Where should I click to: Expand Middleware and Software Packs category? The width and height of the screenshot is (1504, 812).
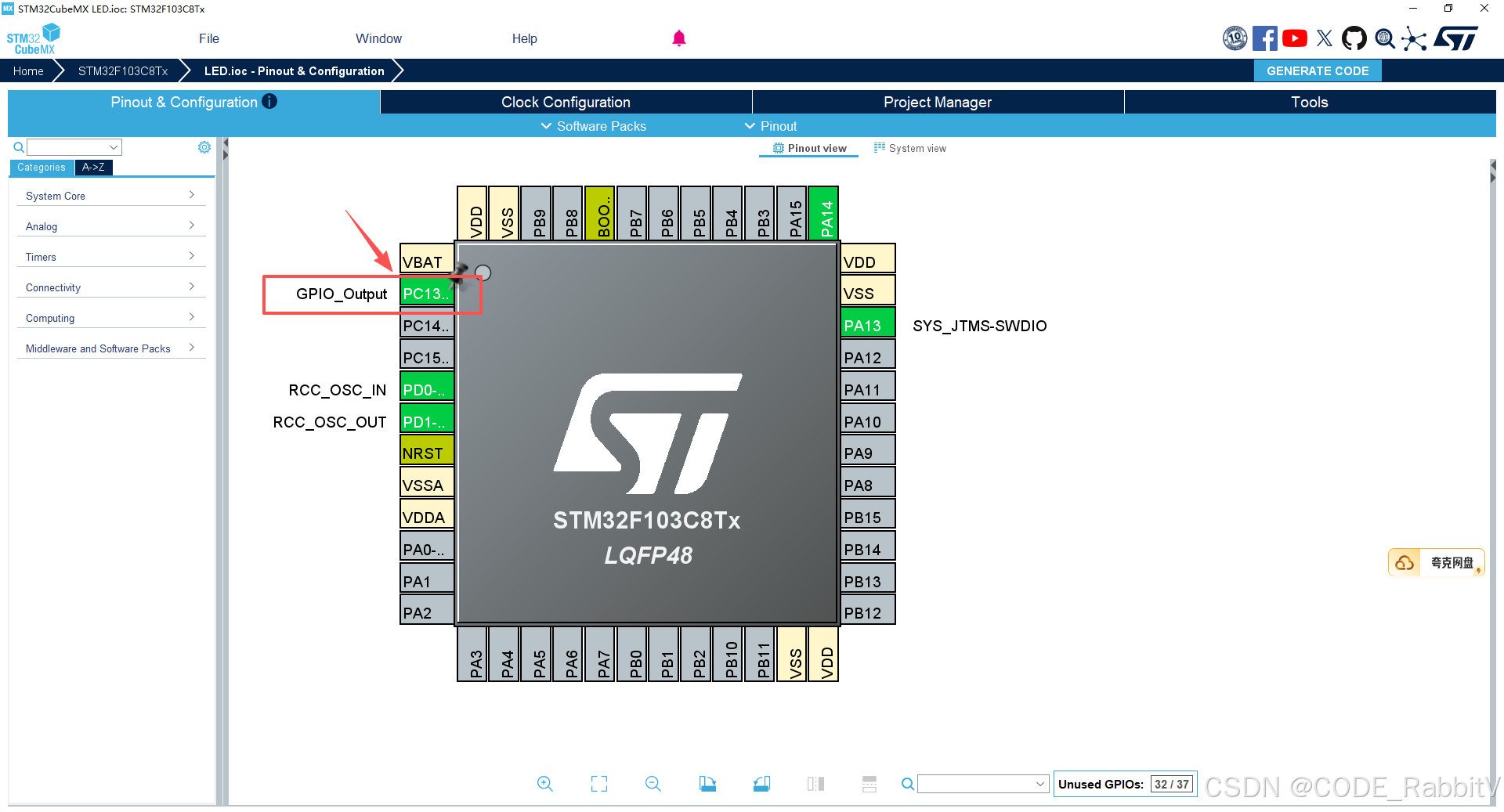(110, 348)
